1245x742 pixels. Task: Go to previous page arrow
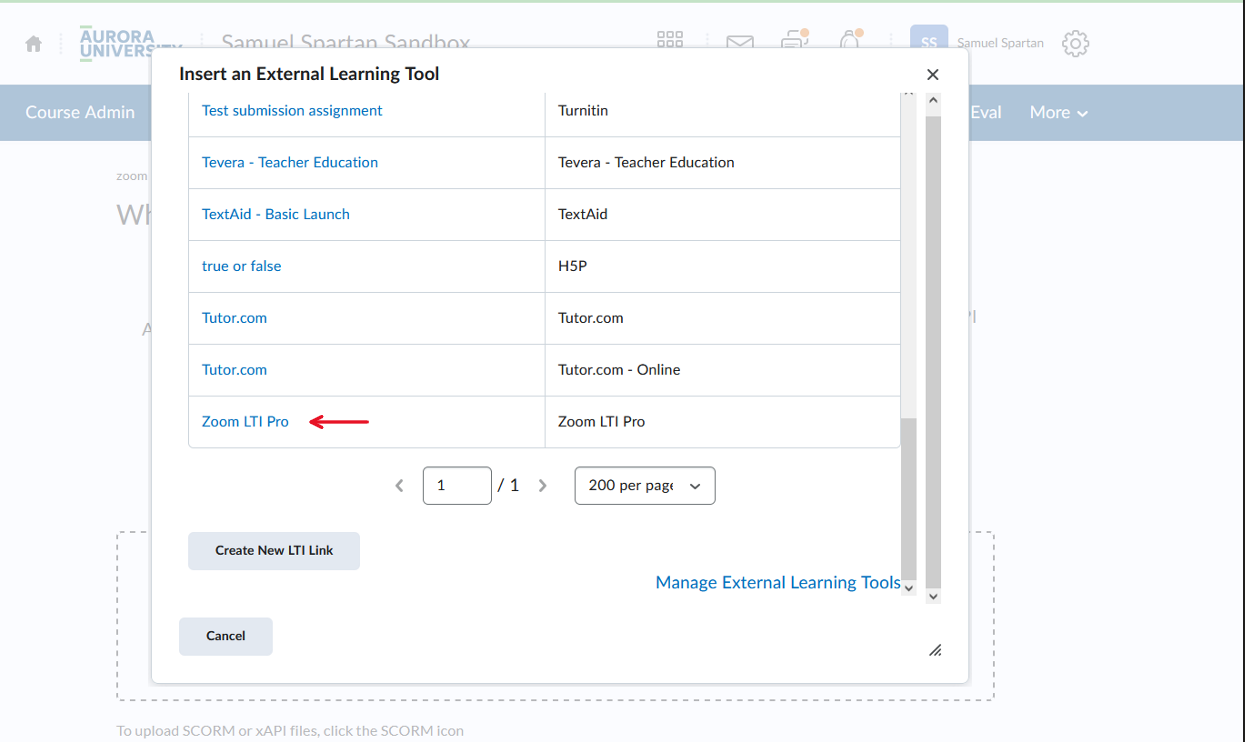pos(399,485)
